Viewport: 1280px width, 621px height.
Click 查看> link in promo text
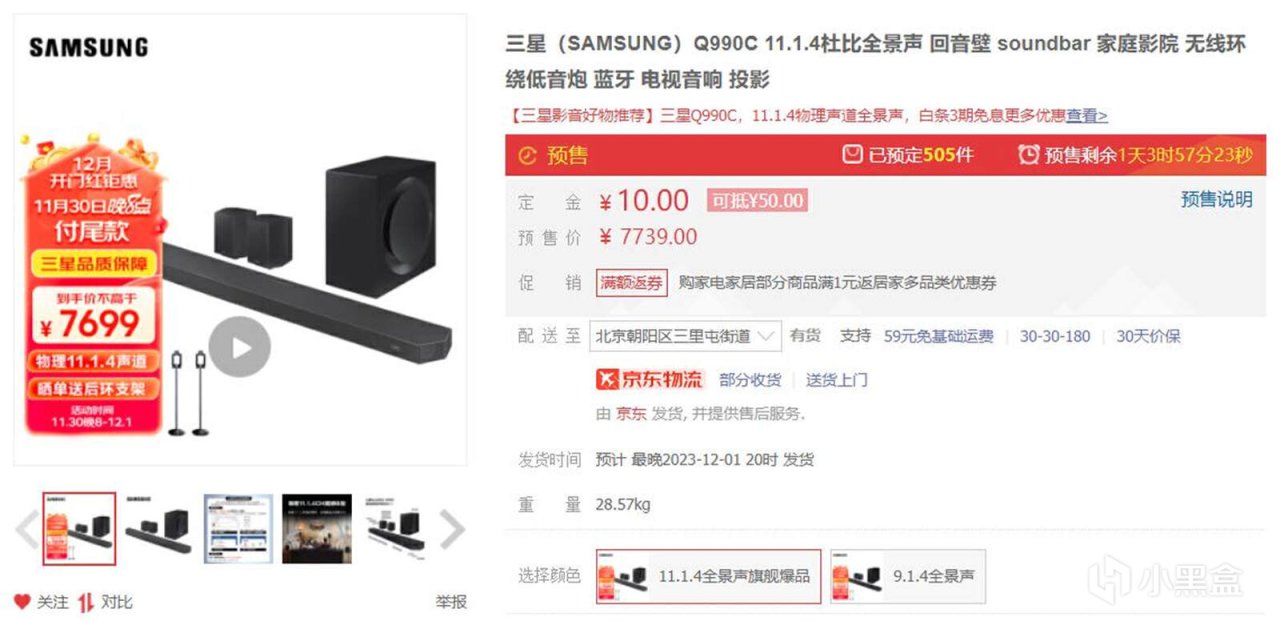pyautogui.click(x=1087, y=115)
